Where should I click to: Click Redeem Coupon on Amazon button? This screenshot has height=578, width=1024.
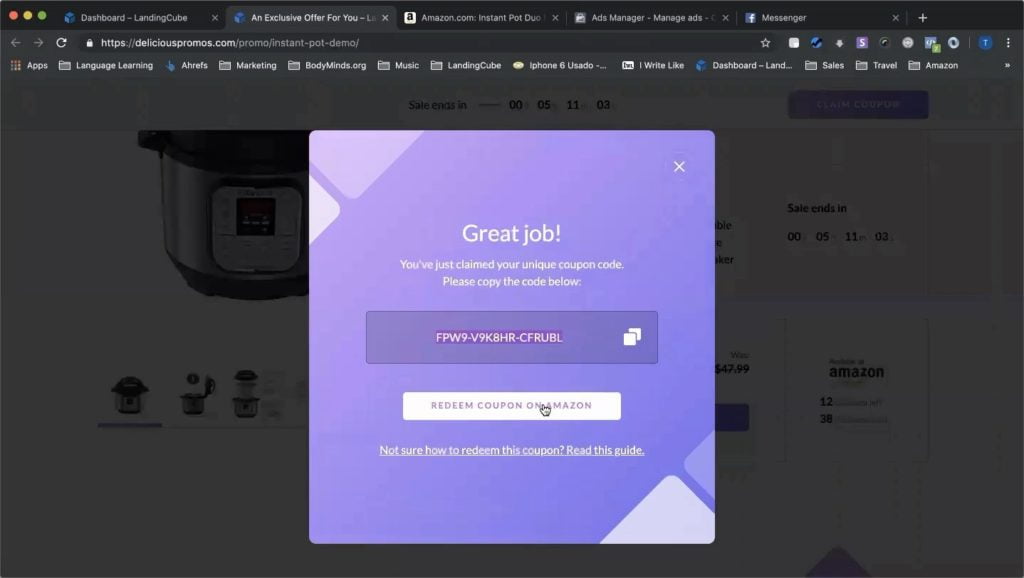[x=511, y=406]
